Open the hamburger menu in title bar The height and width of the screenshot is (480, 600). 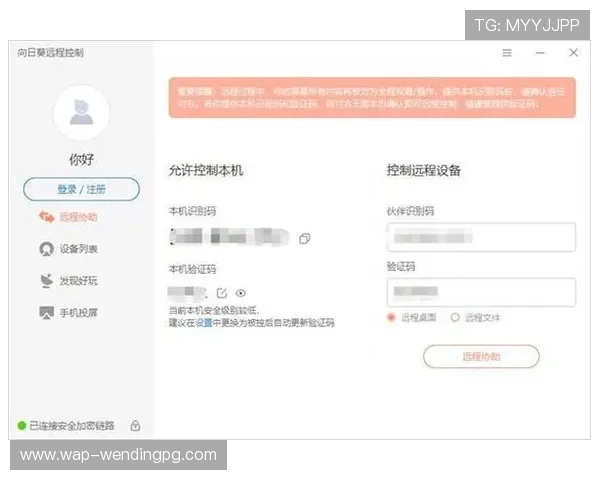[x=507, y=53]
